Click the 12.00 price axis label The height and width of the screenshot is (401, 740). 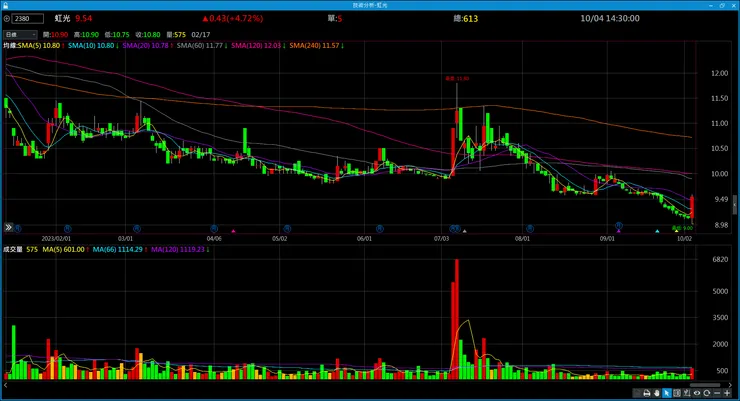719,74
